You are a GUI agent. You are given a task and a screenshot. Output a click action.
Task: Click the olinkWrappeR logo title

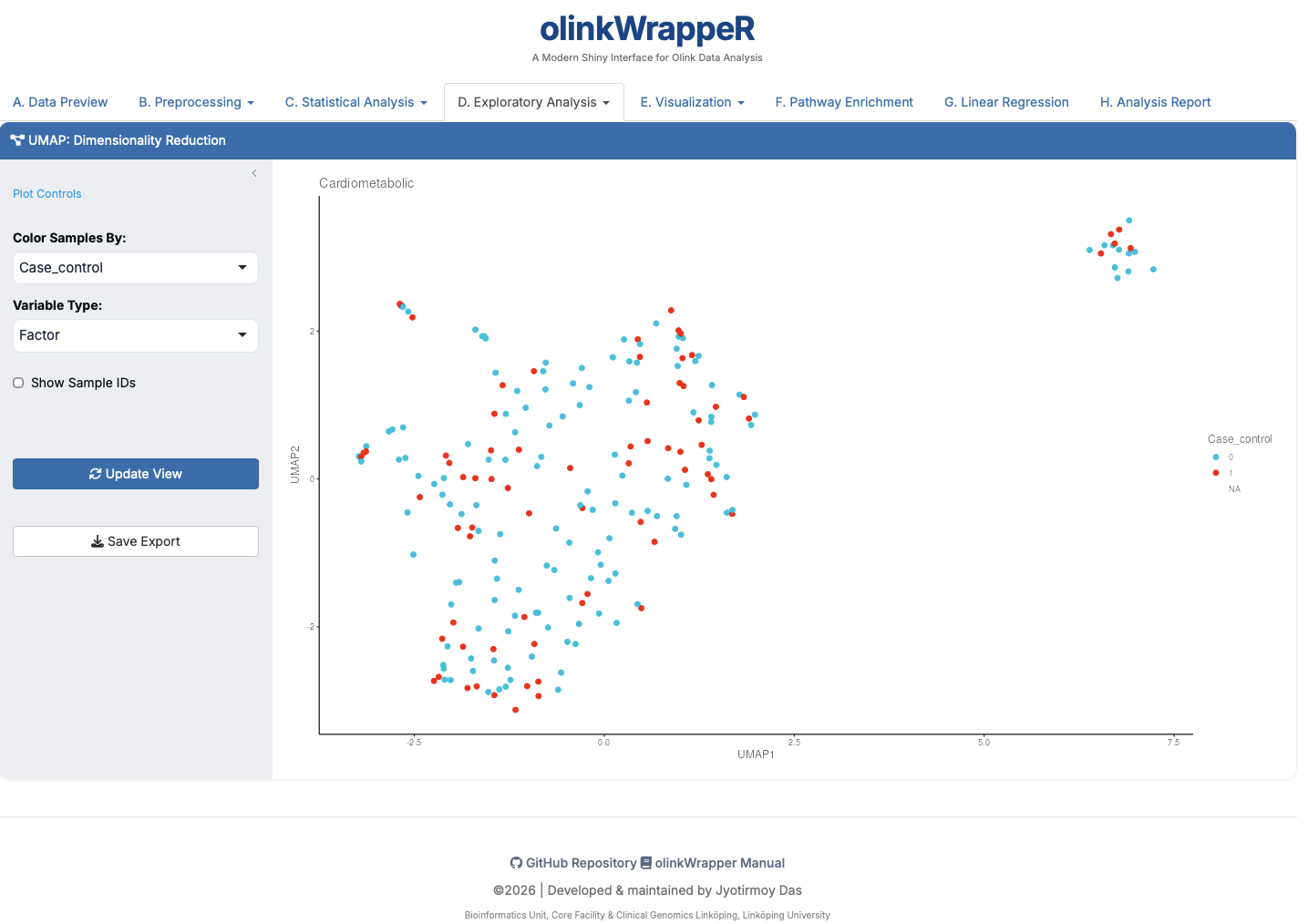tap(647, 29)
